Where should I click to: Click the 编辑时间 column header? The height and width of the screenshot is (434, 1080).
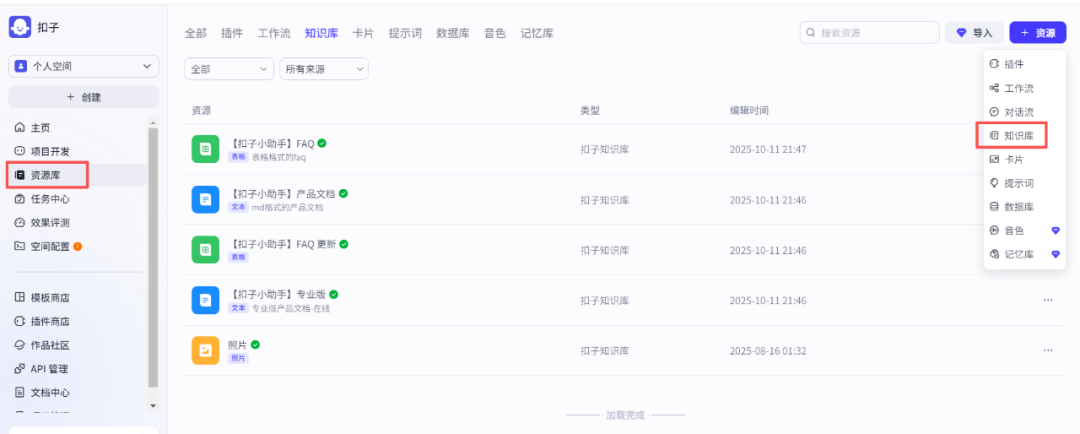click(x=749, y=110)
